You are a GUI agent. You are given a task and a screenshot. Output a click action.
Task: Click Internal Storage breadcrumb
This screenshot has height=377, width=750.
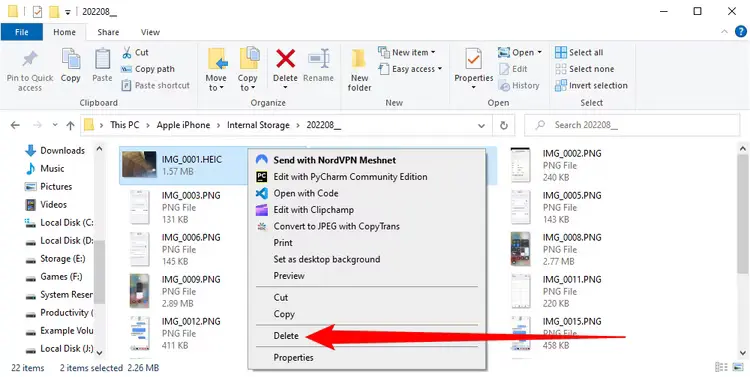coord(258,125)
